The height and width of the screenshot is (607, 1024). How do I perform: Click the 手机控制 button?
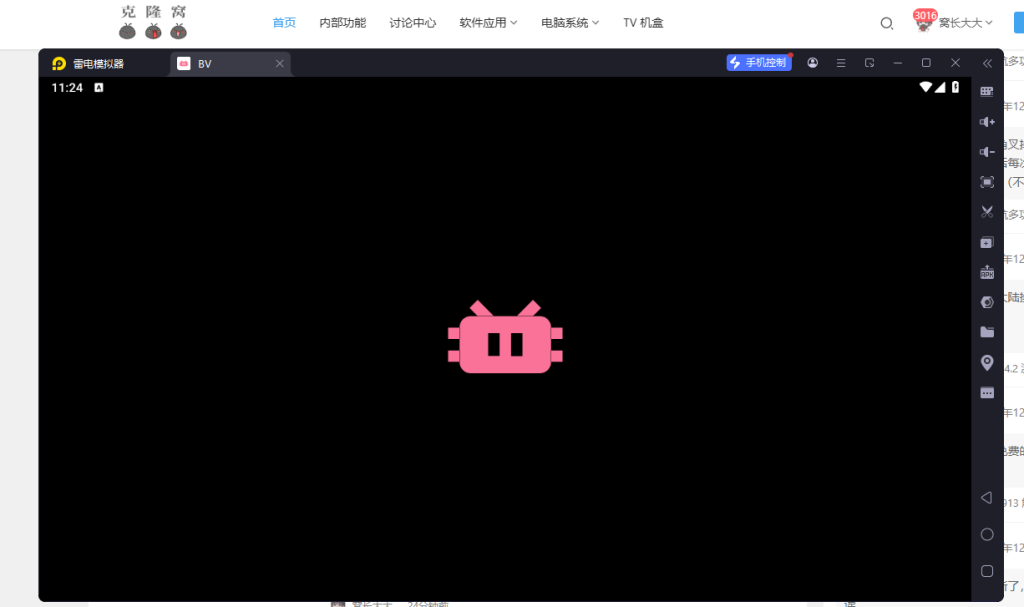759,63
